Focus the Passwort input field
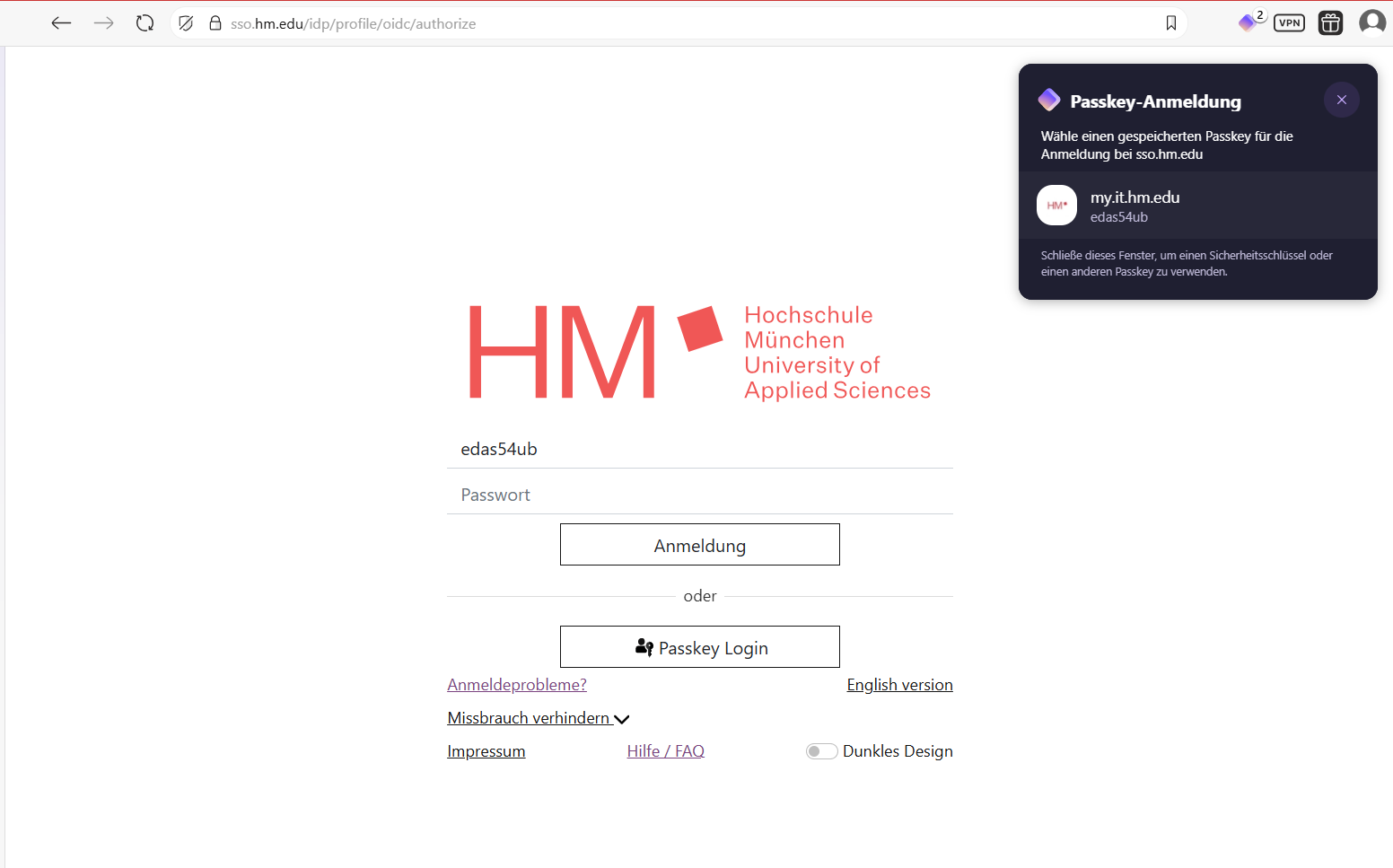 click(699, 495)
